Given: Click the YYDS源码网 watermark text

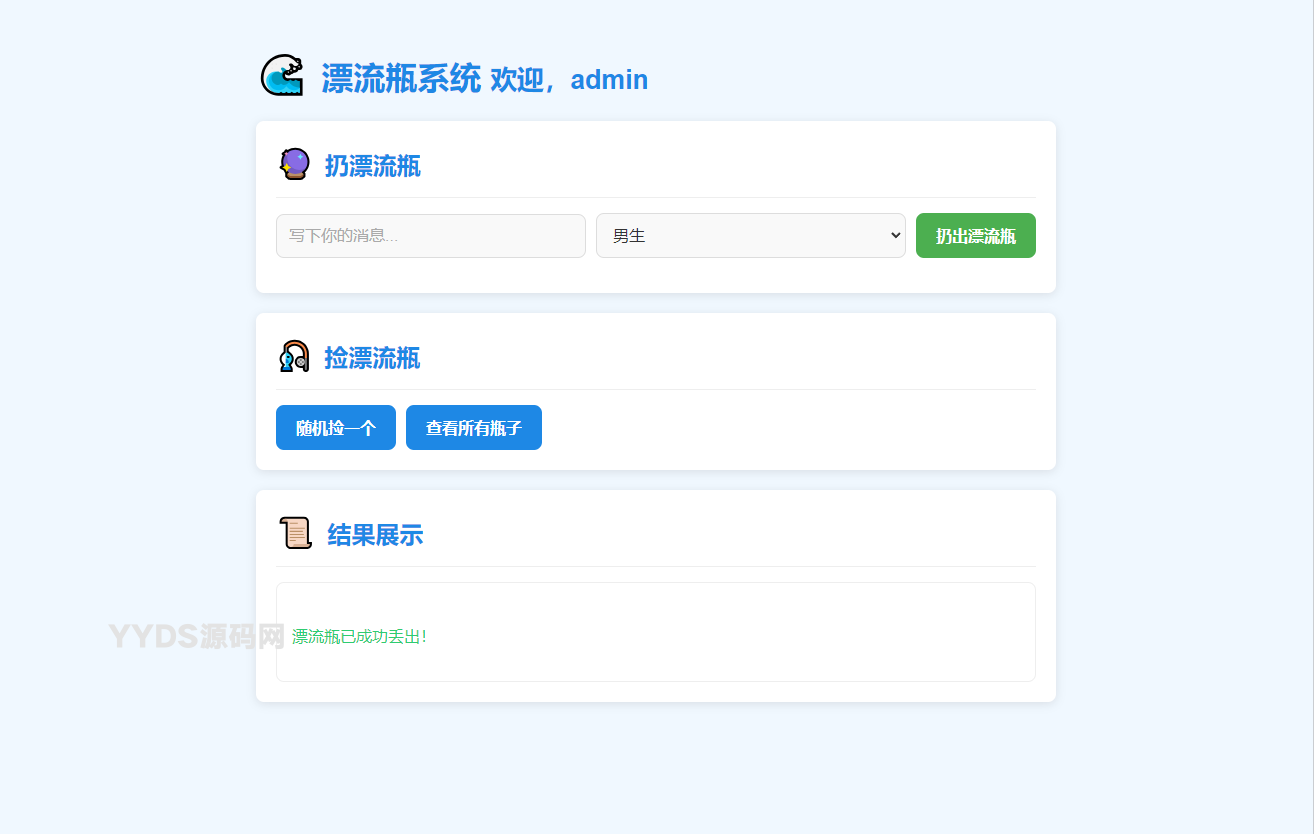Looking at the screenshot, I should pos(197,636).
